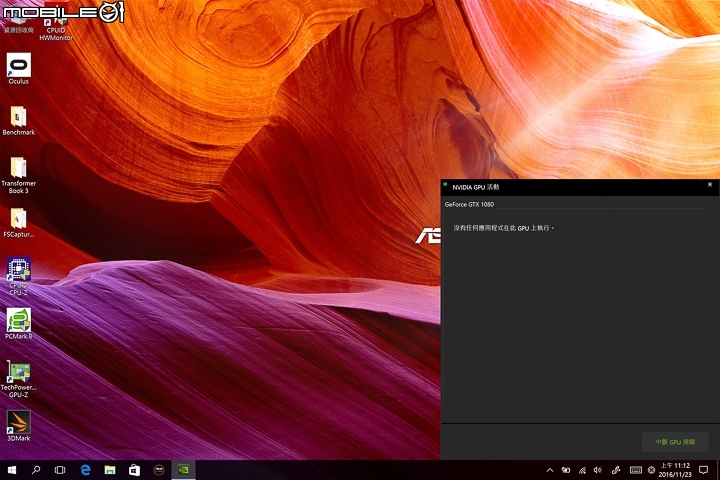Launch 3DMark desktop shortcut

(x=18, y=426)
